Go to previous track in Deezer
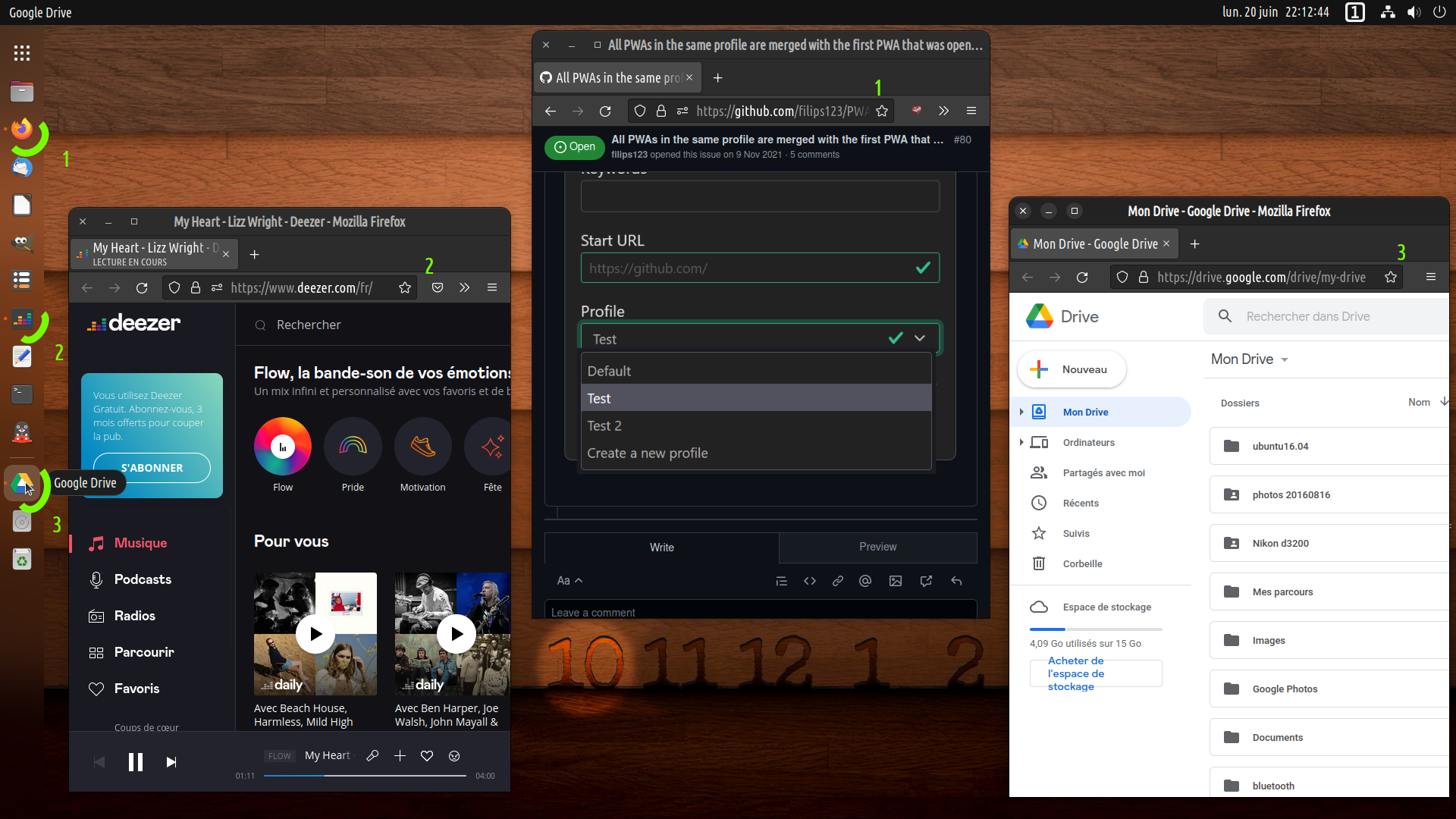Screen dimensions: 1456x819 [99, 762]
